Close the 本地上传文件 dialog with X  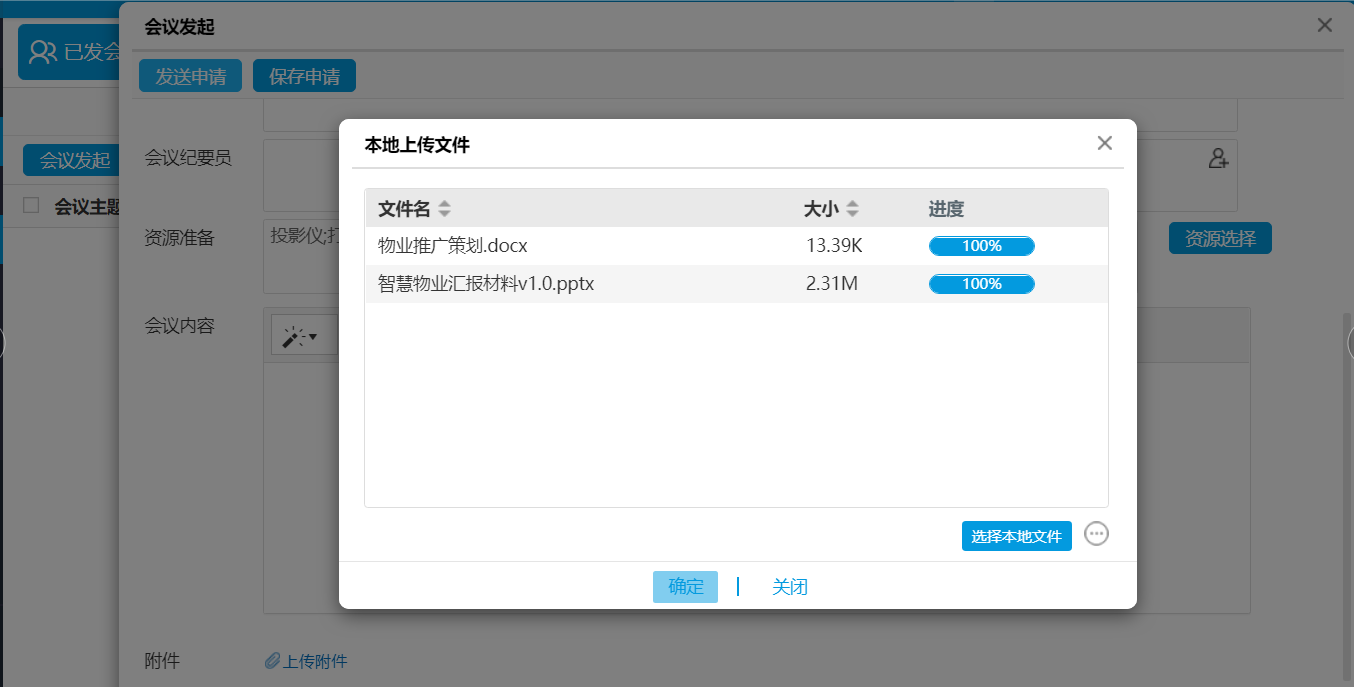point(1104,143)
